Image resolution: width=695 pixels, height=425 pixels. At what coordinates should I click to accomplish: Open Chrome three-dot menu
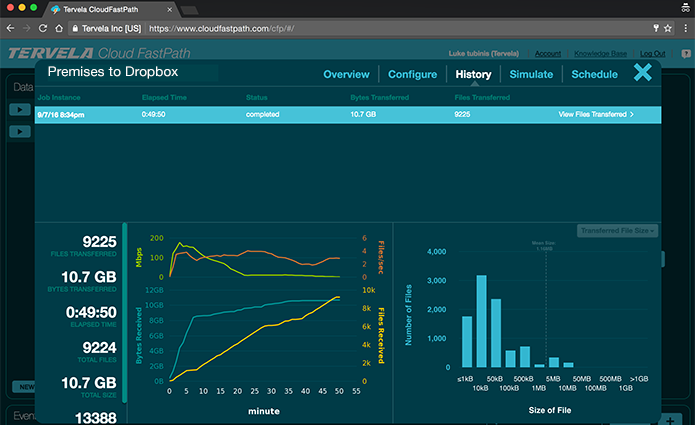(x=684, y=28)
